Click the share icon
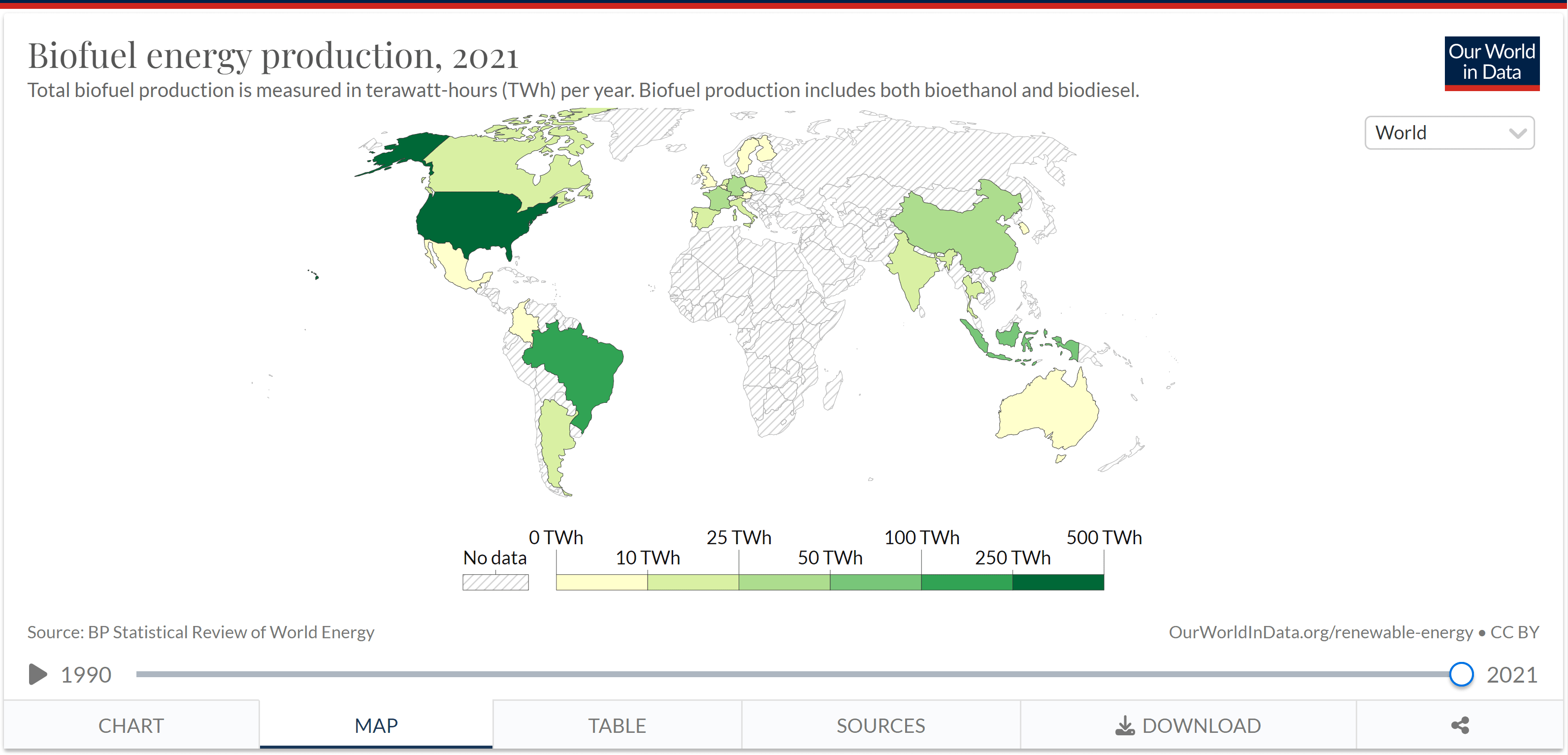 1460,725
